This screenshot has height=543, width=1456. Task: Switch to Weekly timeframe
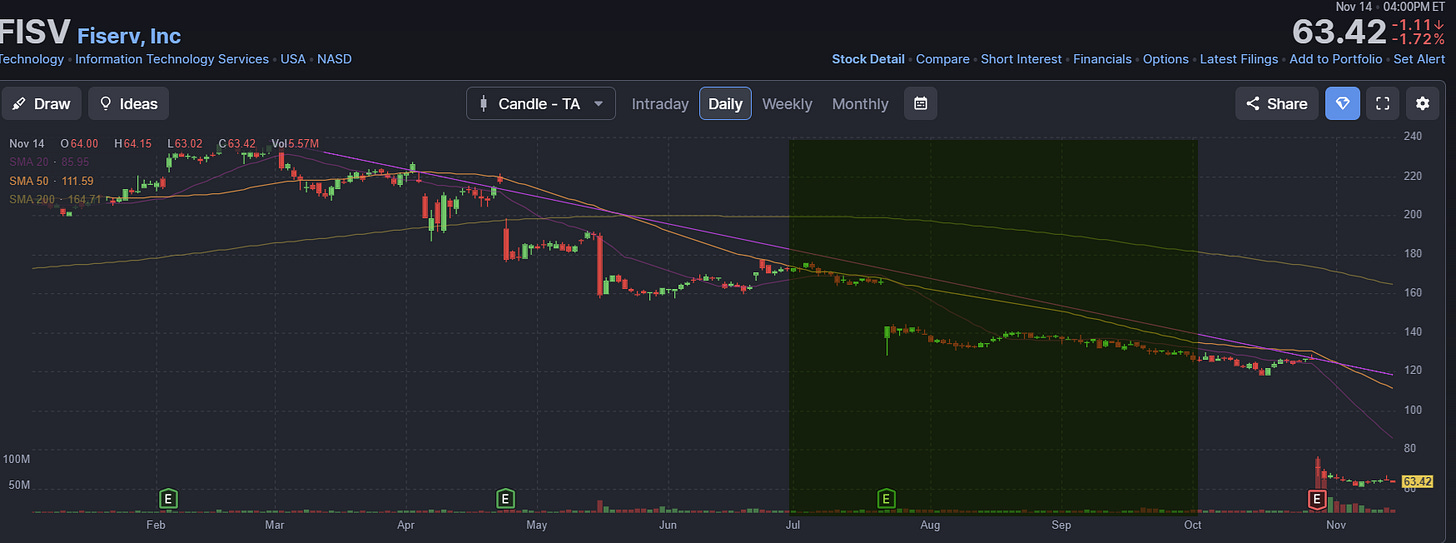(787, 104)
